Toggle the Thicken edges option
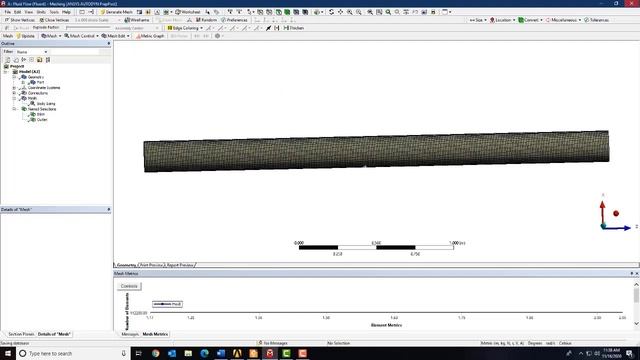This screenshot has height=360, width=640. (293, 28)
